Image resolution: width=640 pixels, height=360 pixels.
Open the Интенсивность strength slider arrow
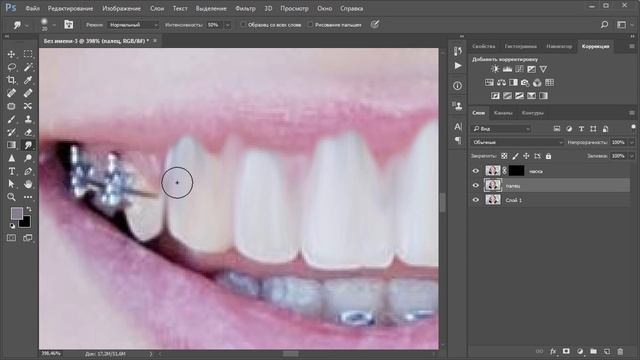pyautogui.click(x=228, y=25)
